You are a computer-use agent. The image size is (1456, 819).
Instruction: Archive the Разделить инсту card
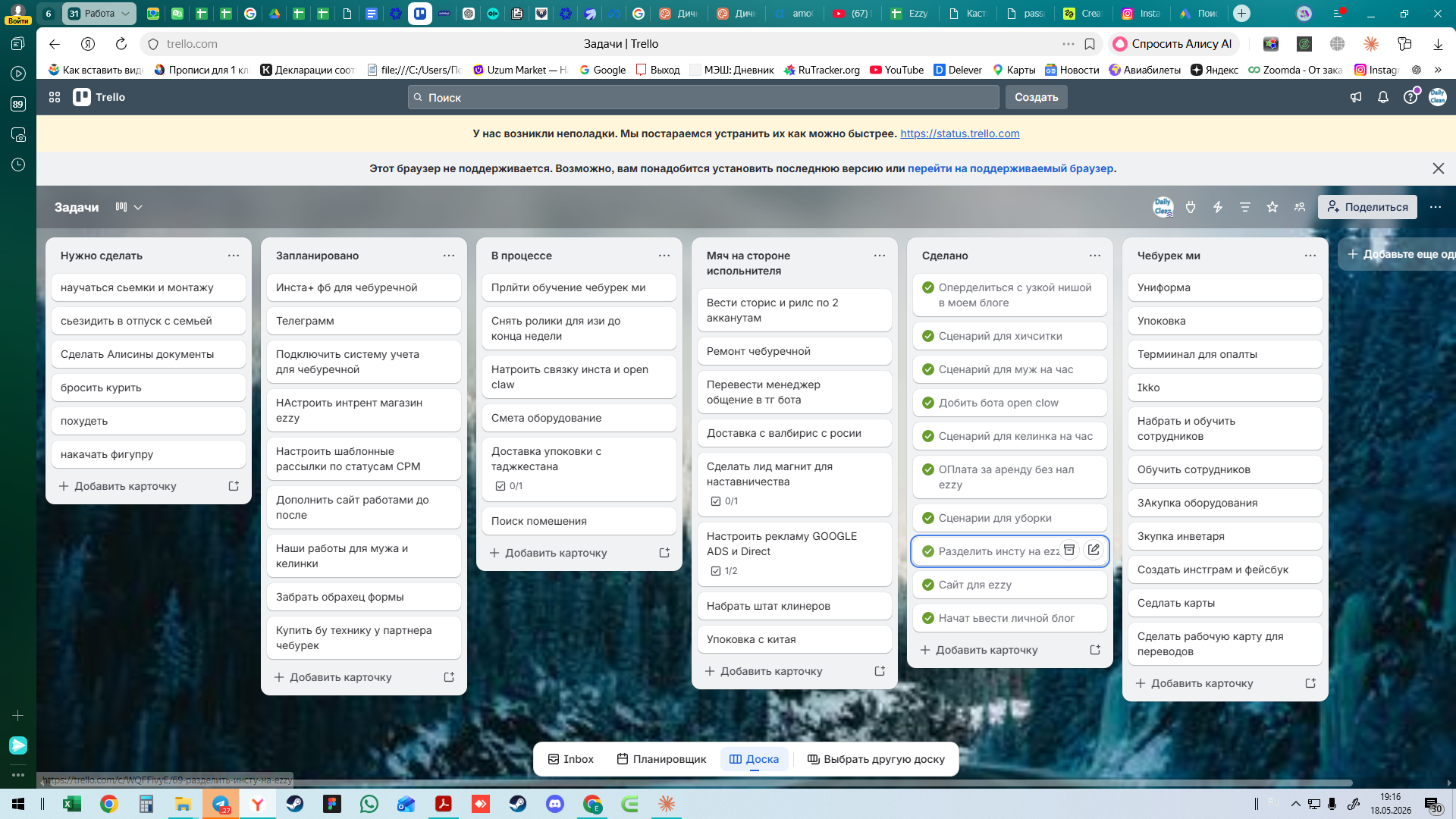[x=1069, y=550]
